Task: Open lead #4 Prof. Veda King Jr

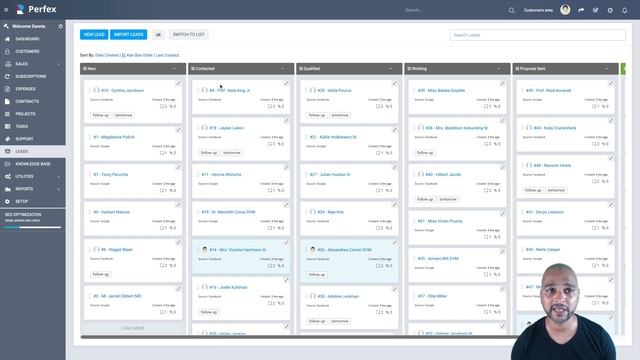Action: [229, 90]
